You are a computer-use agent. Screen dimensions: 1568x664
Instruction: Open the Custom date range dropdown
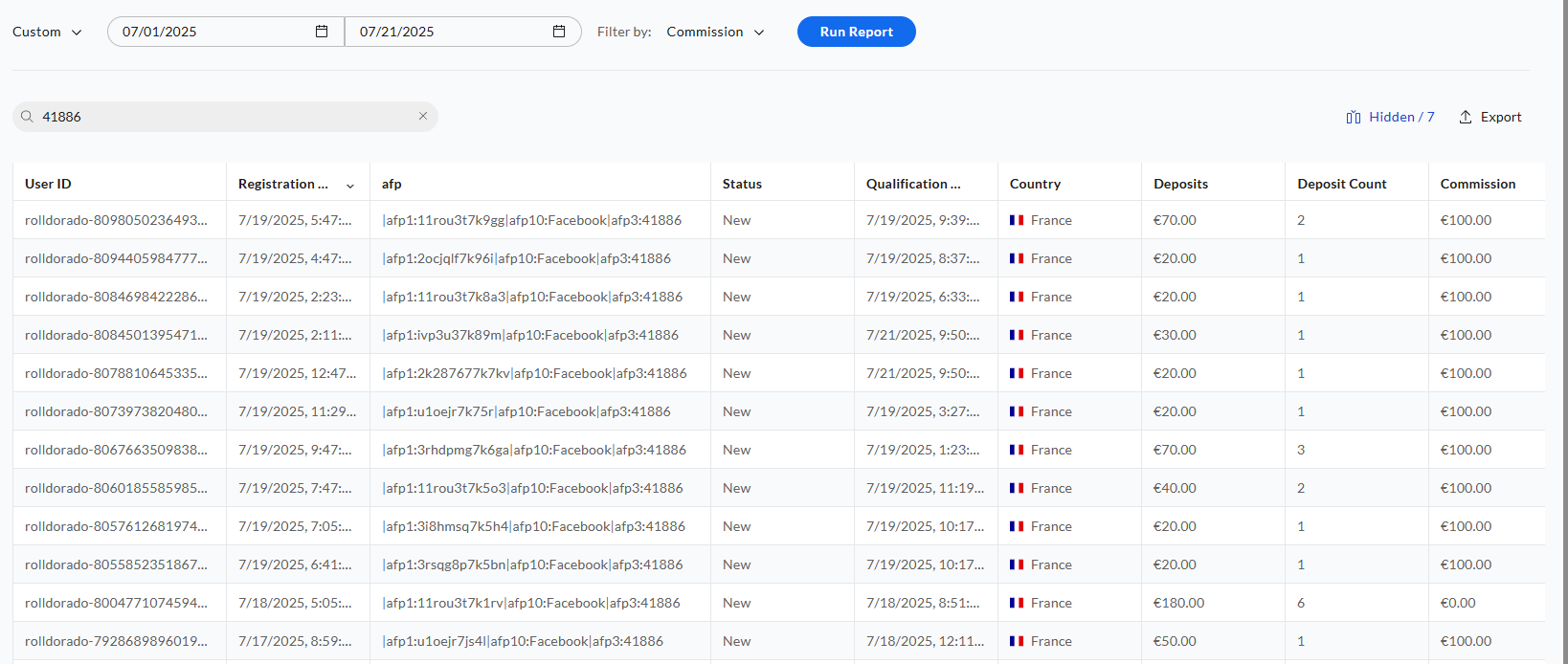coord(47,32)
